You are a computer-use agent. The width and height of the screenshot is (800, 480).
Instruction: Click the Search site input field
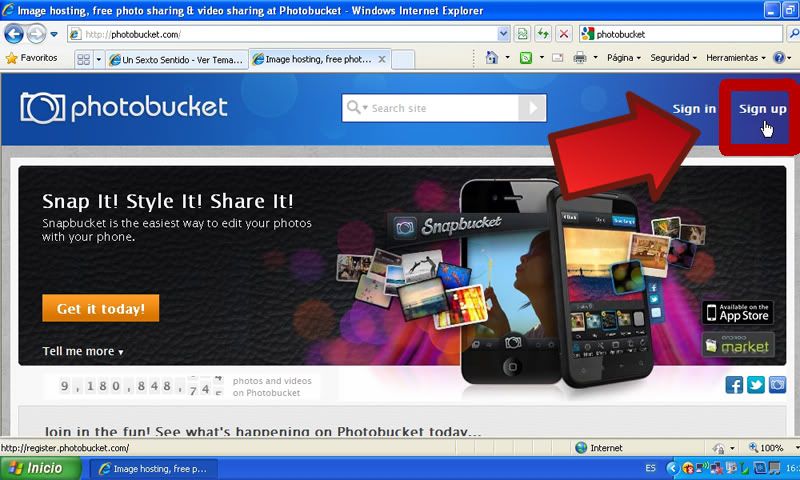[x=443, y=108]
